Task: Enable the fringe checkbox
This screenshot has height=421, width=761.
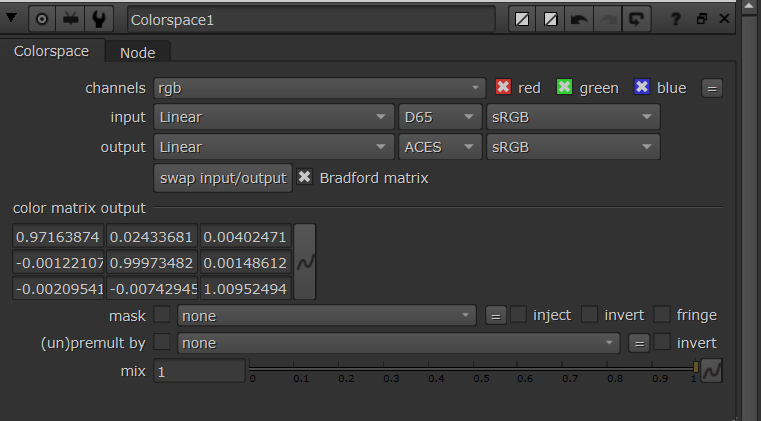Action: [662, 315]
